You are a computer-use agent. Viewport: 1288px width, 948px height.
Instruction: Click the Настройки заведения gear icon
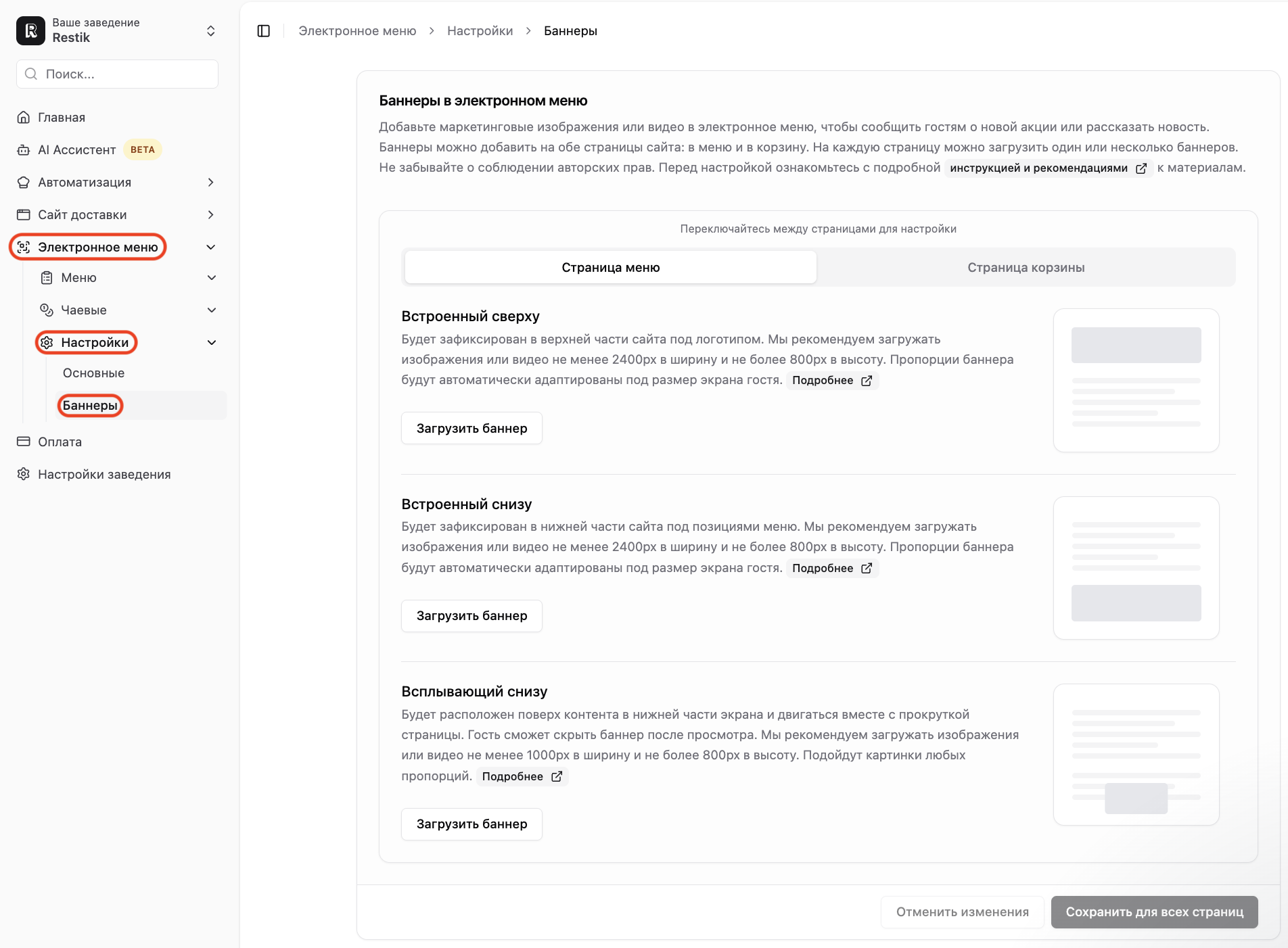24,474
